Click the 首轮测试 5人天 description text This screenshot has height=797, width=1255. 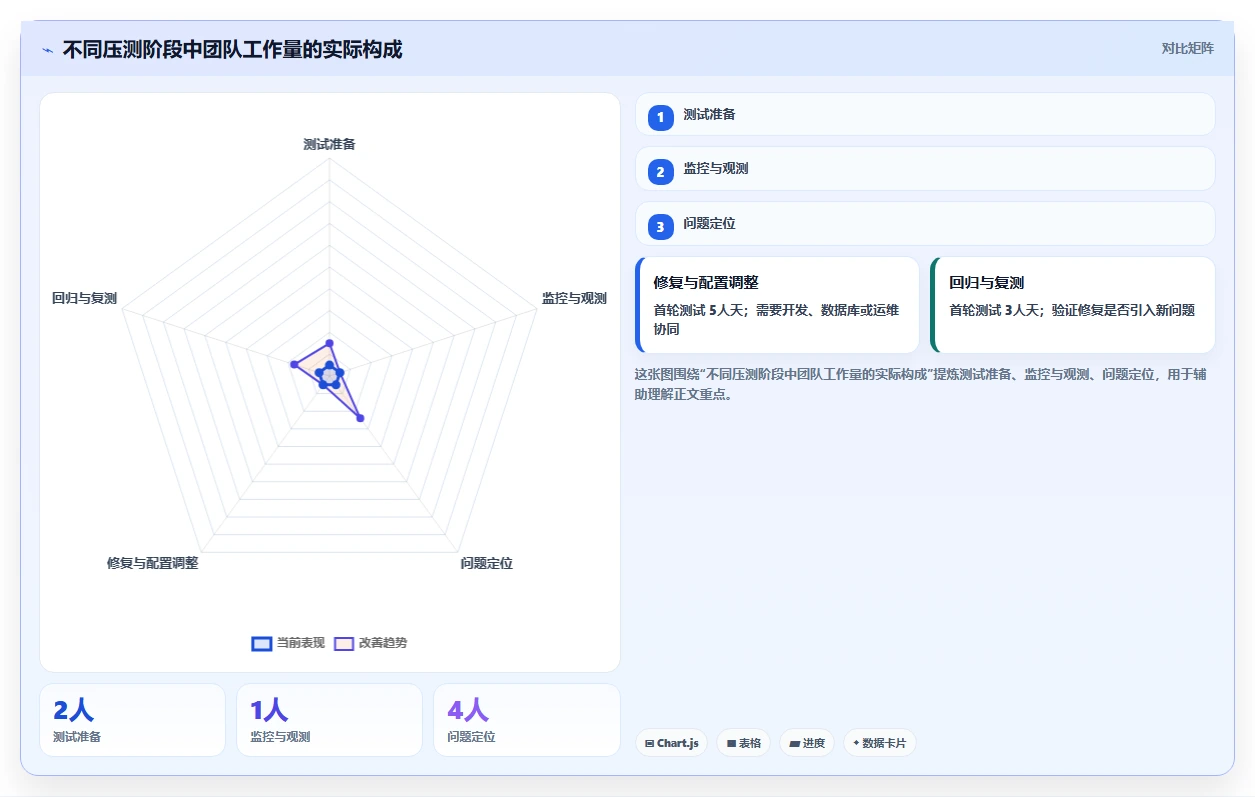(776, 319)
